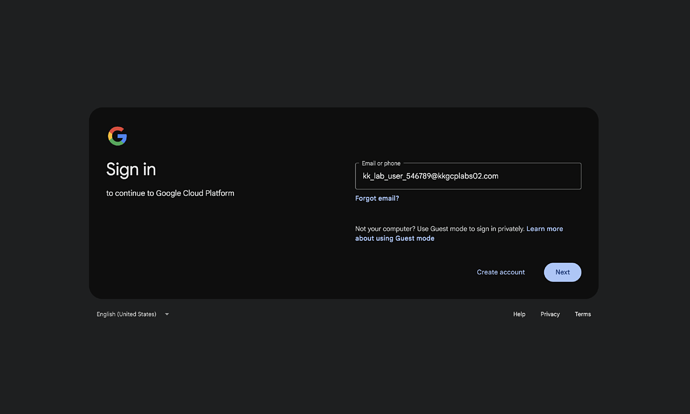The image size is (690, 414).
Task: Open the Terms link in footer
Action: [583, 314]
